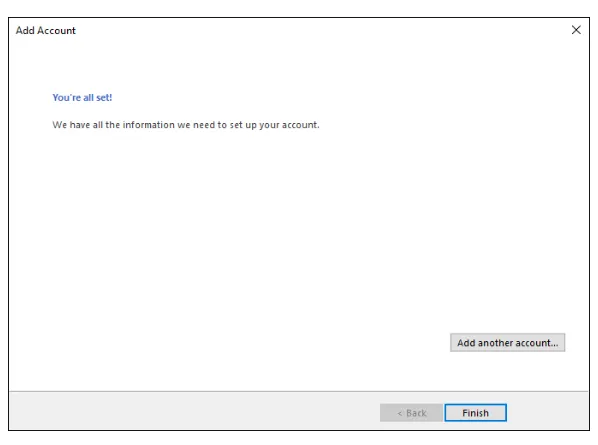Click the word "information" in the message

[x=148, y=125]
